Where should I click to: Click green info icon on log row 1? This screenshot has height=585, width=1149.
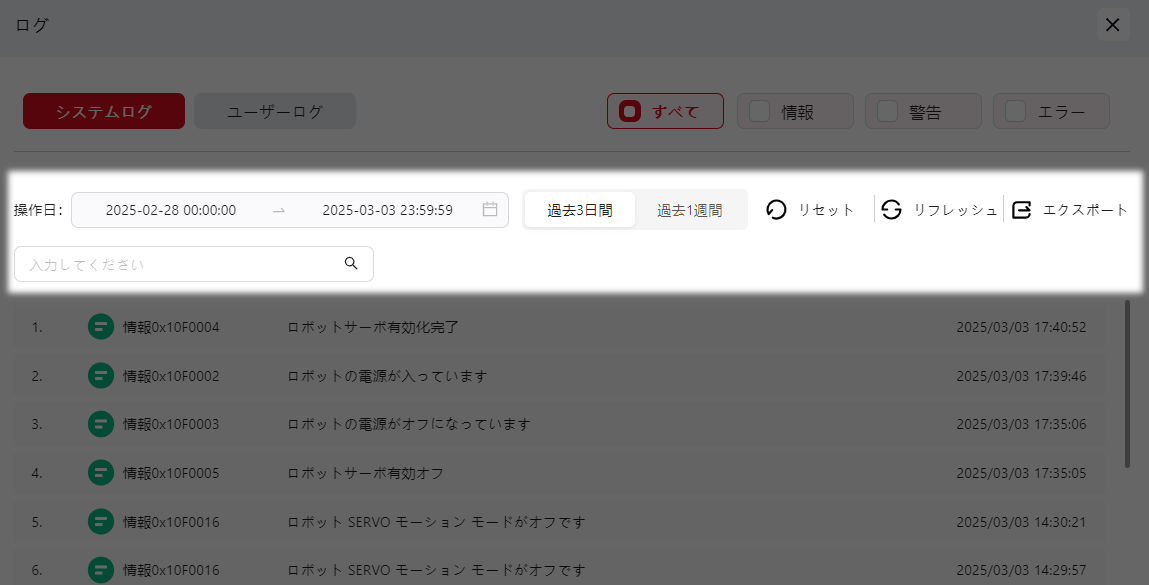[100, 327]
